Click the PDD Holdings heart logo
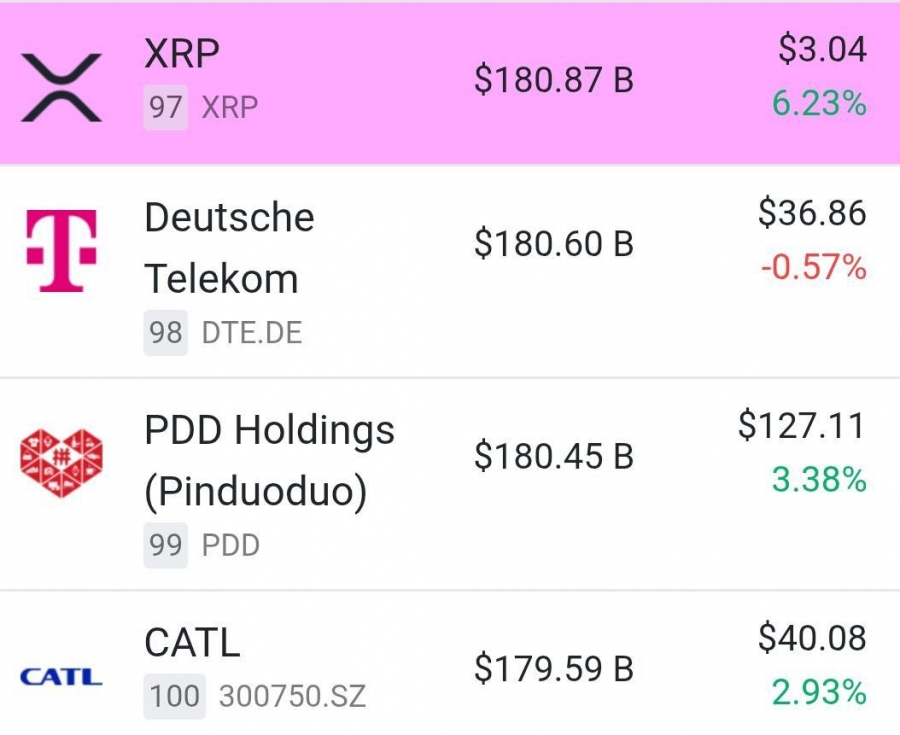900x735 pixels. pyautogui.click(x=61, y=463)
